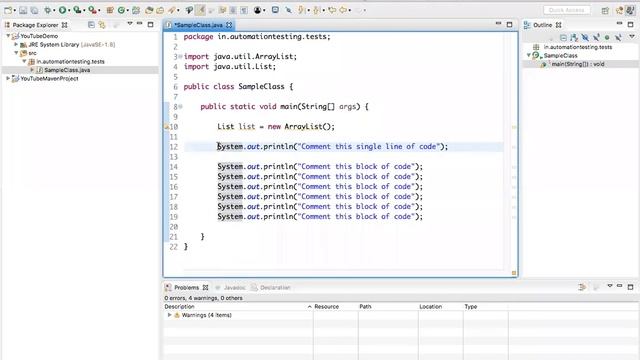Switch to the Java perspective icon
The width and height of the screenshot is (640, 360).
630,10
